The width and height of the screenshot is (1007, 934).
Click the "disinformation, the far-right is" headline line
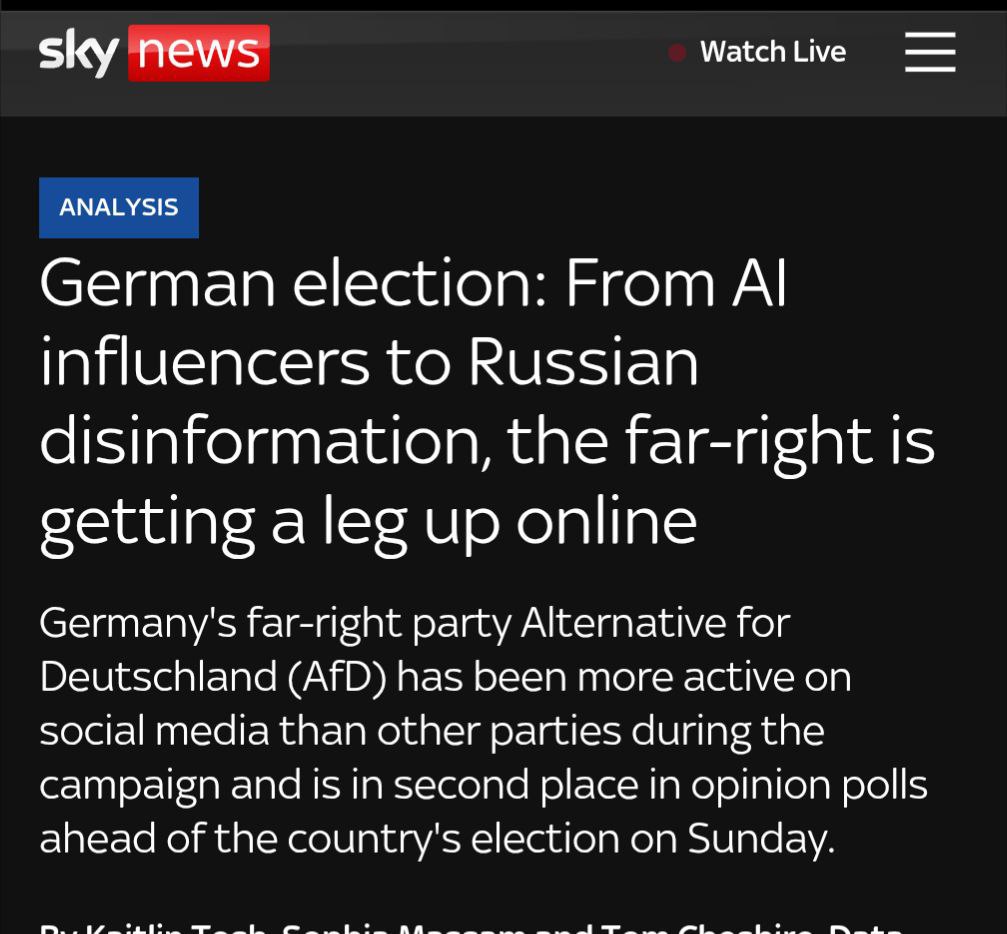487,443
